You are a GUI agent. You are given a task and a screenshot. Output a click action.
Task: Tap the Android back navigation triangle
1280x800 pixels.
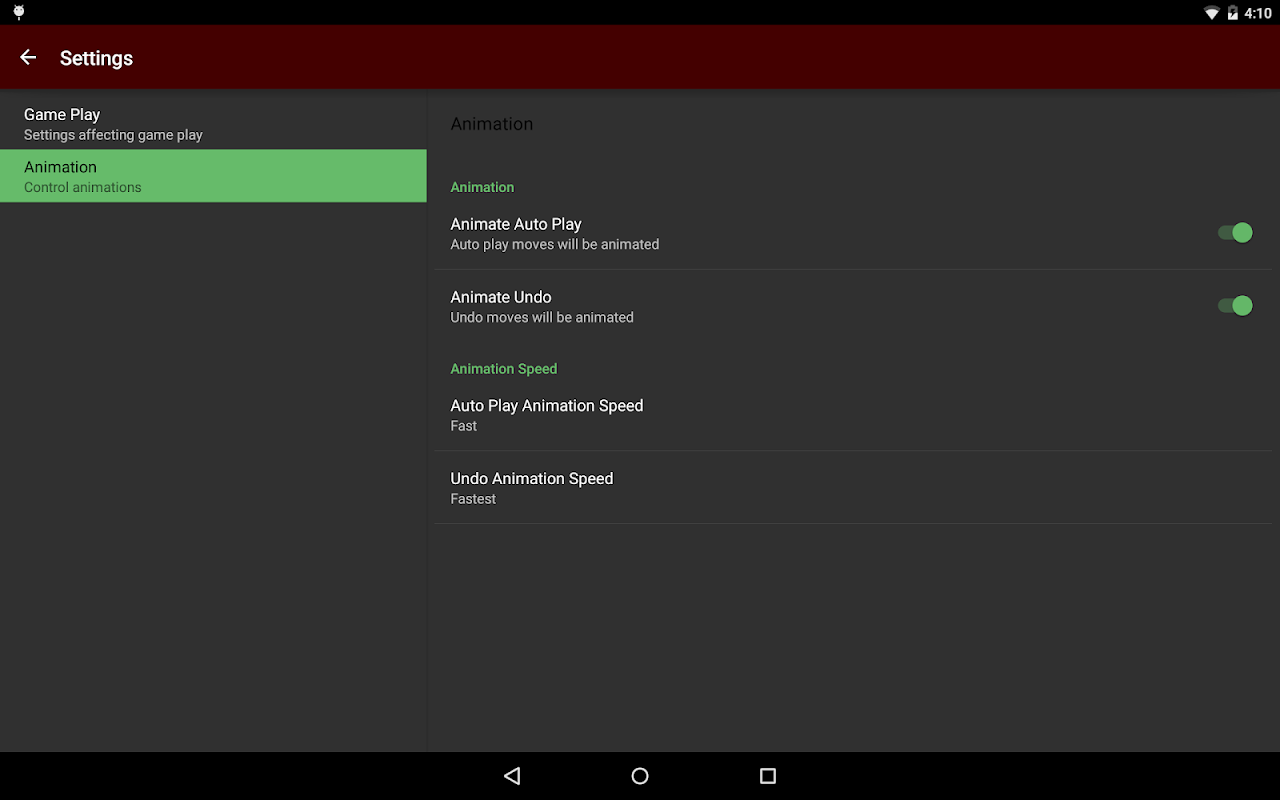click(x=512, y=776)
